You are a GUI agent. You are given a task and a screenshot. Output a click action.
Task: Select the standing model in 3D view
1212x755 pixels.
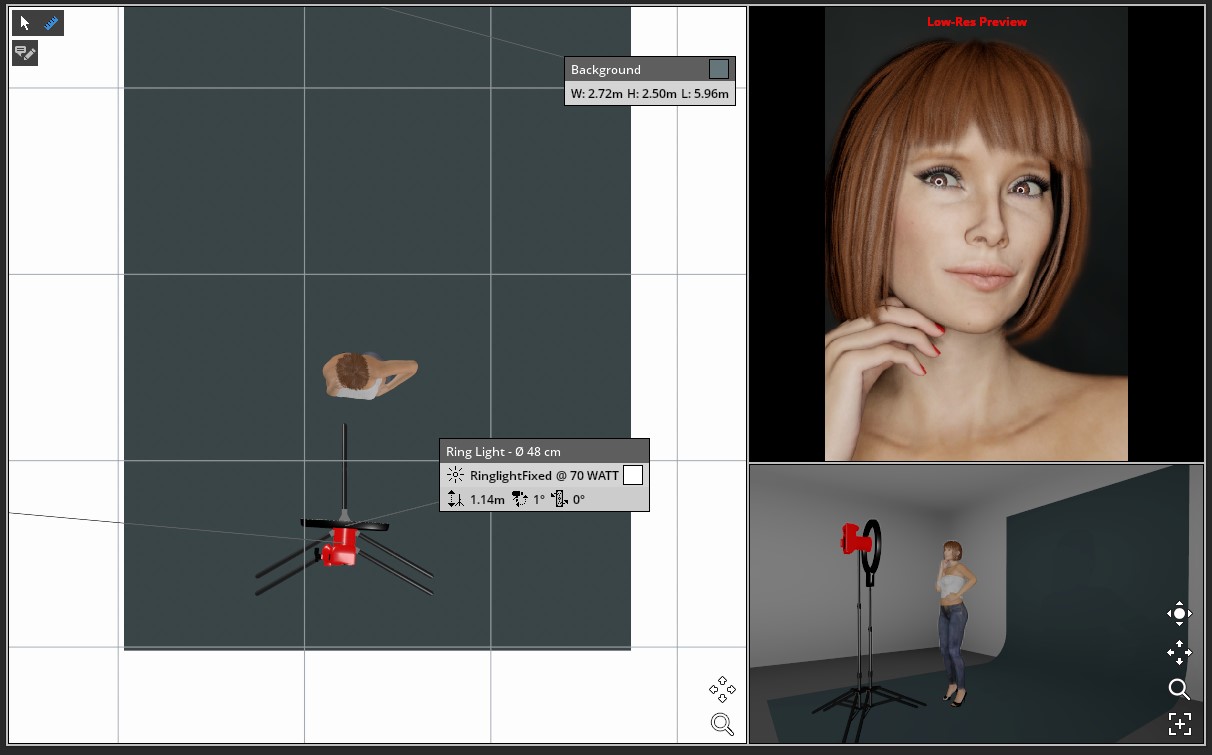[x=953, y=624]
